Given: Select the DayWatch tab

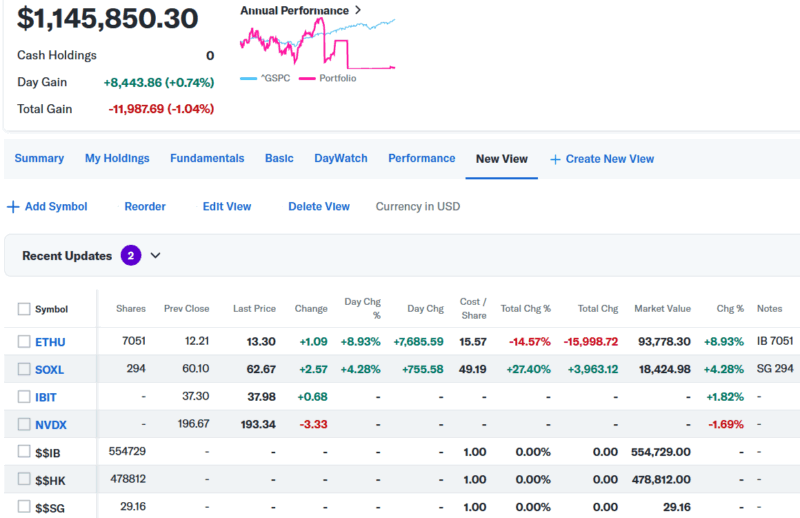Looking at the screenshot, I should [341, 158].
